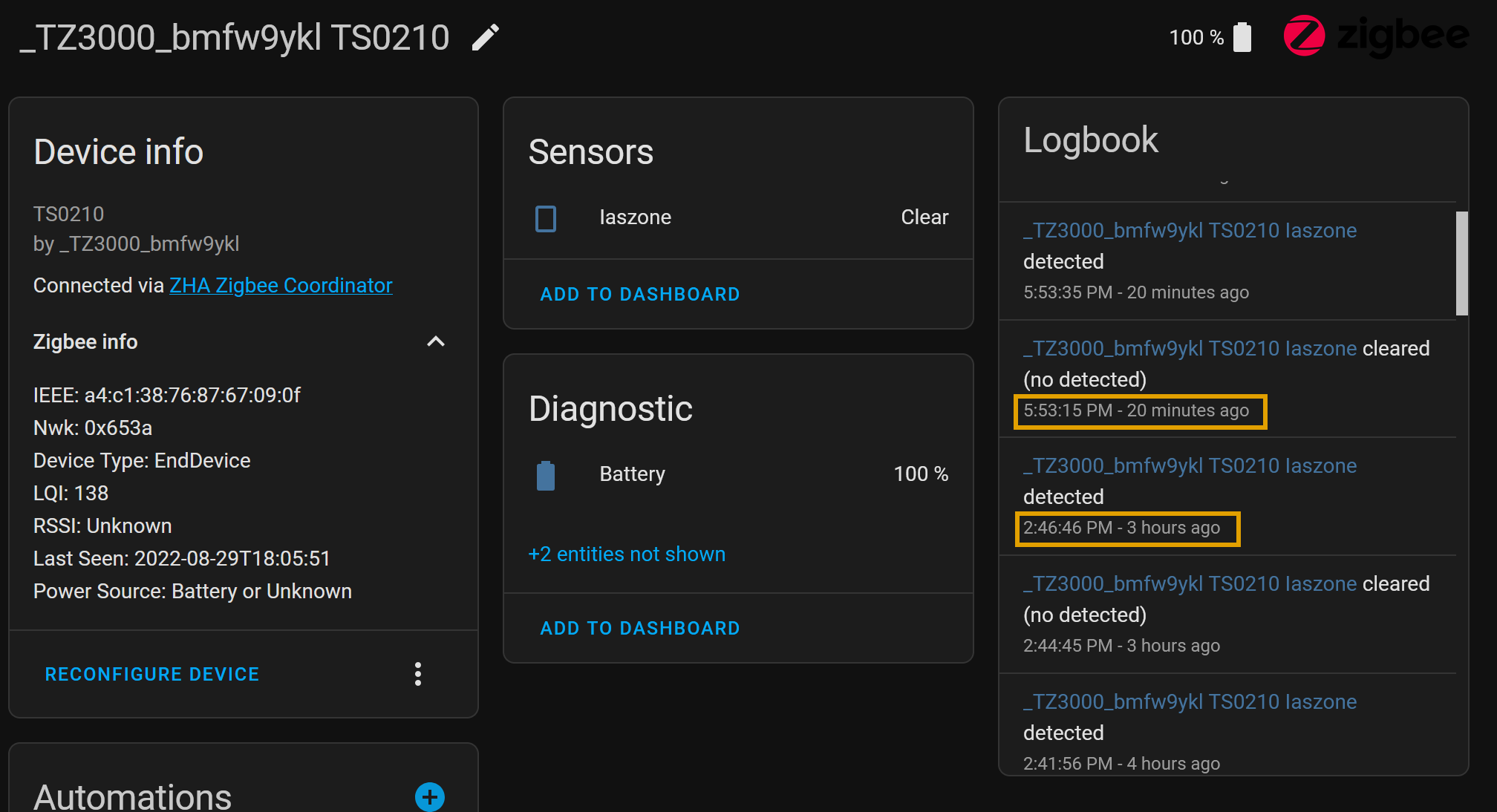The width and height of the screenshot is (1497, 812).
Task: Click the Logbook heading
Action: click(x=1092, y=140)
